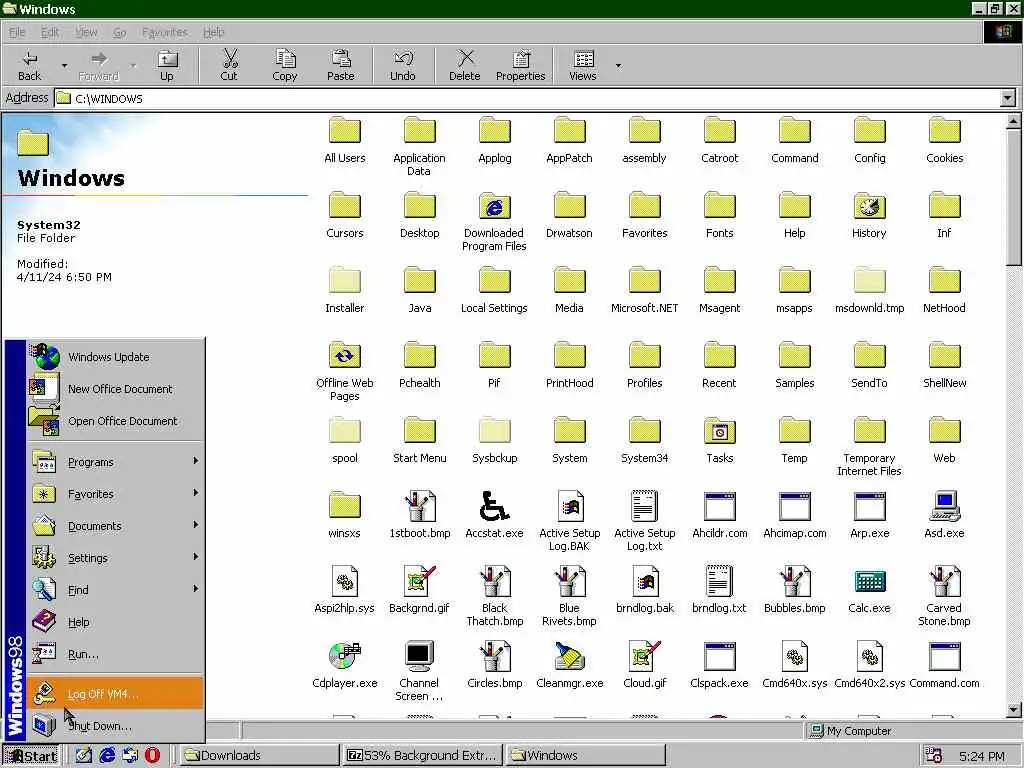Open the Views dropdown arrow
1024x768 pixels.
(x=618, y=65)
